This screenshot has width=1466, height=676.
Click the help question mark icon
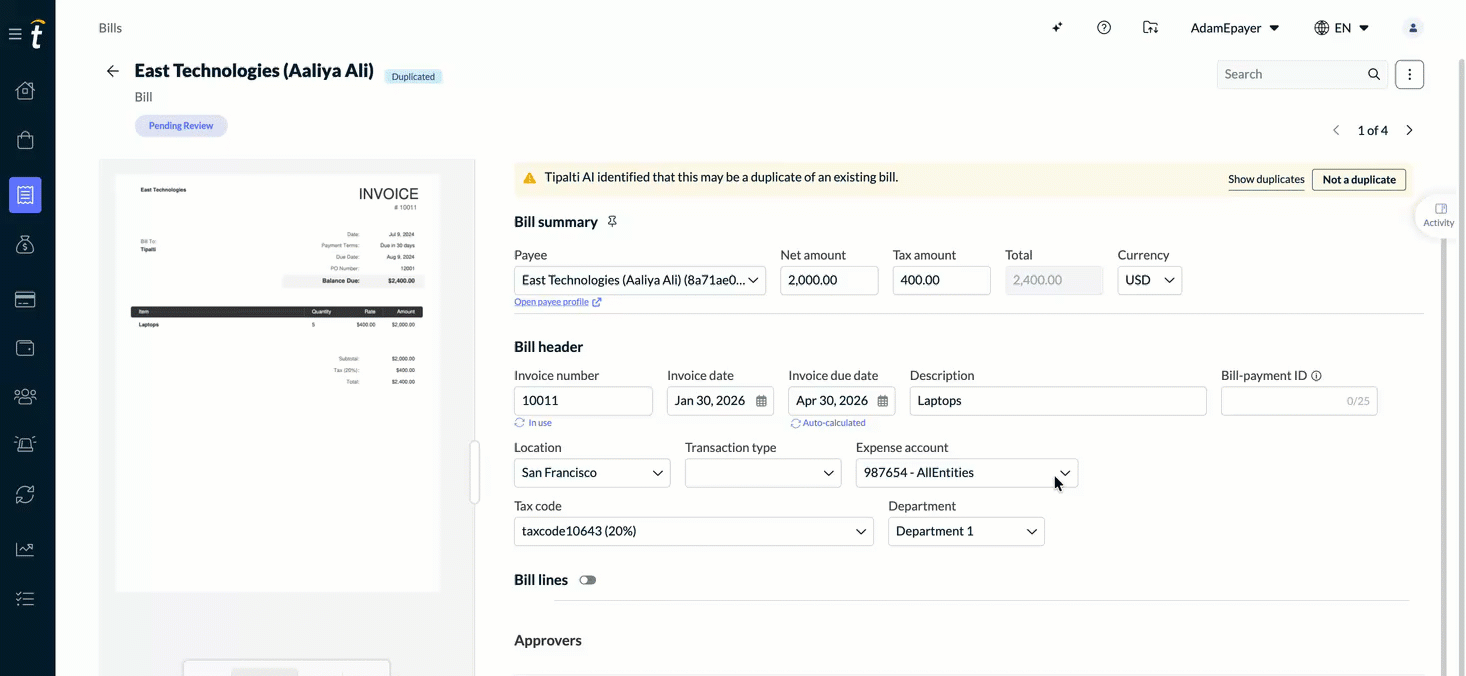click(x=1104, y=28)
